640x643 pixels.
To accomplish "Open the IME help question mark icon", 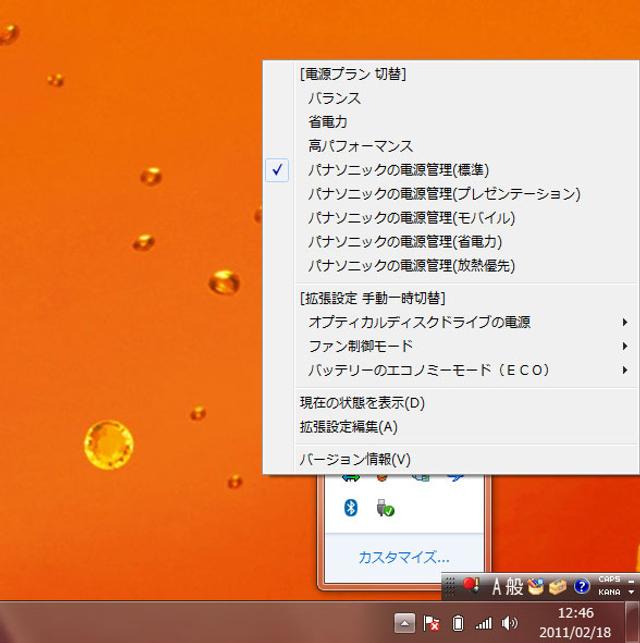I will coord(581,587).
